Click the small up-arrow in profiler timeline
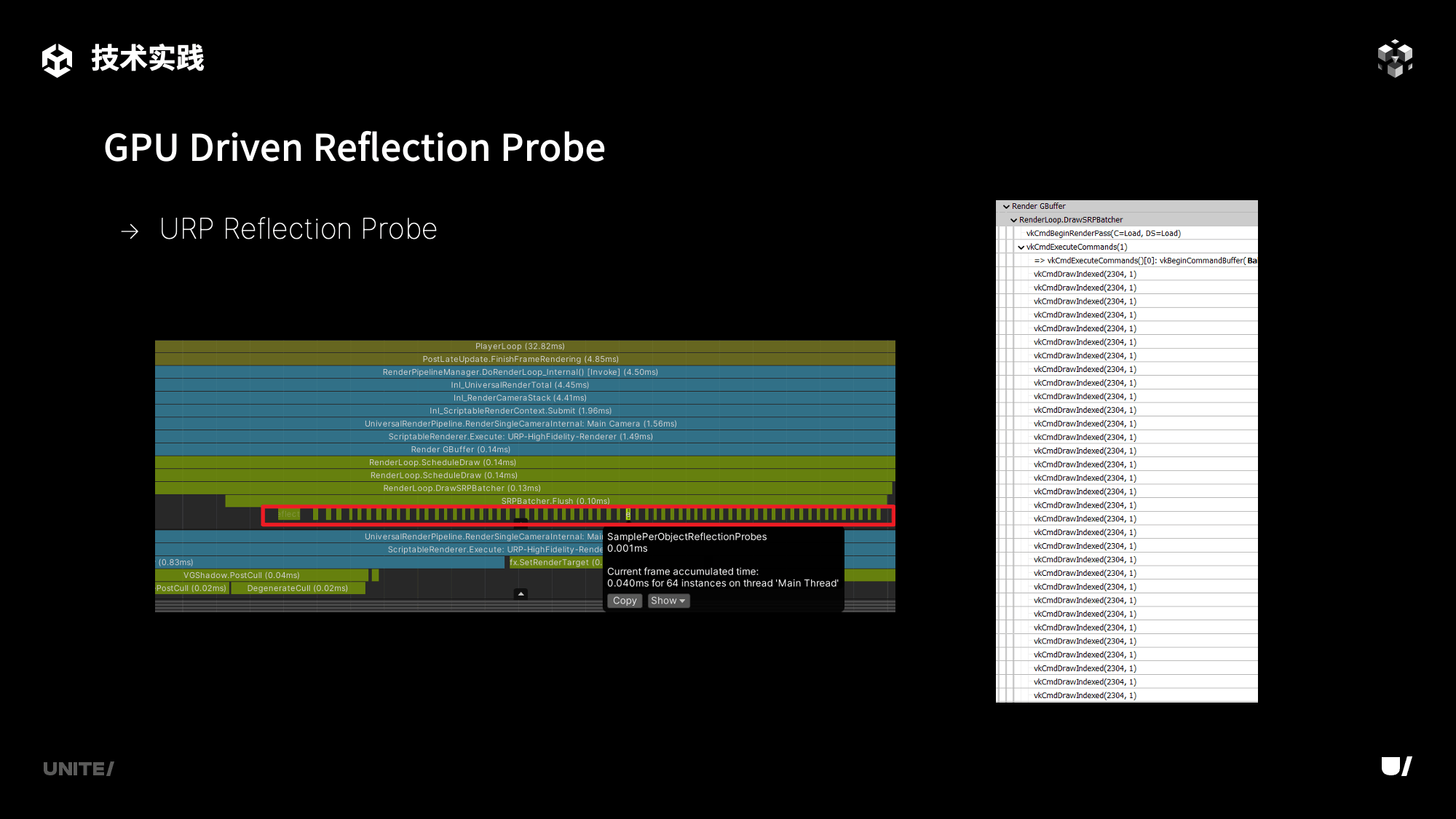Viewport: 1456px width, 819px height. 521,594
